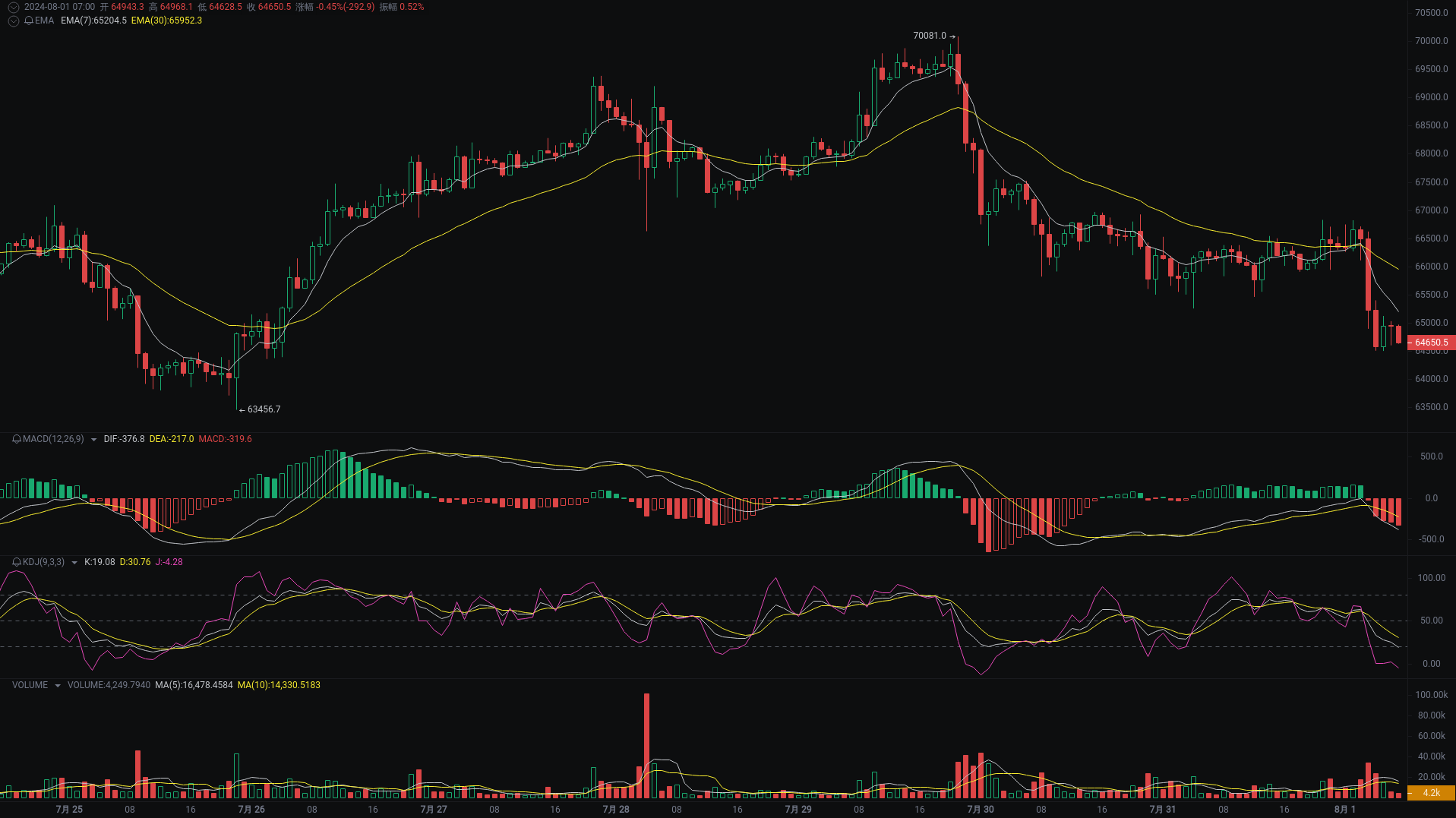This screenshot has width=1456, height=818.
Task: Click the KDJ(9,3,3) indicator label
Action: pos(43,562)
